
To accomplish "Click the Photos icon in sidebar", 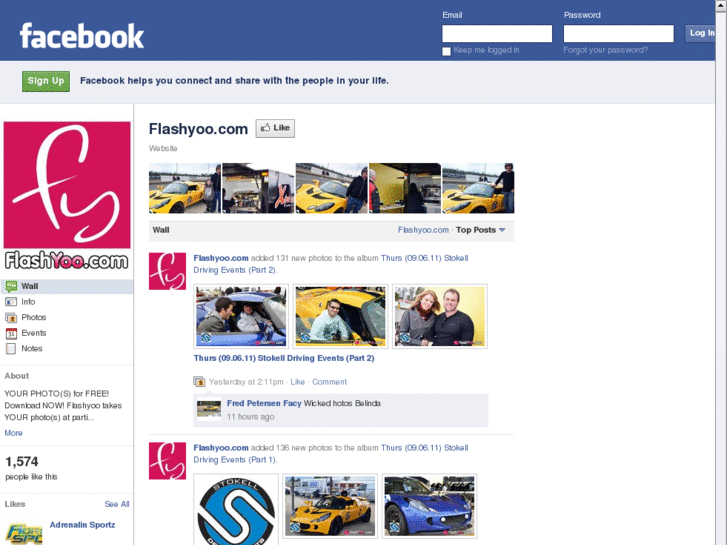I will pos(11,318).
